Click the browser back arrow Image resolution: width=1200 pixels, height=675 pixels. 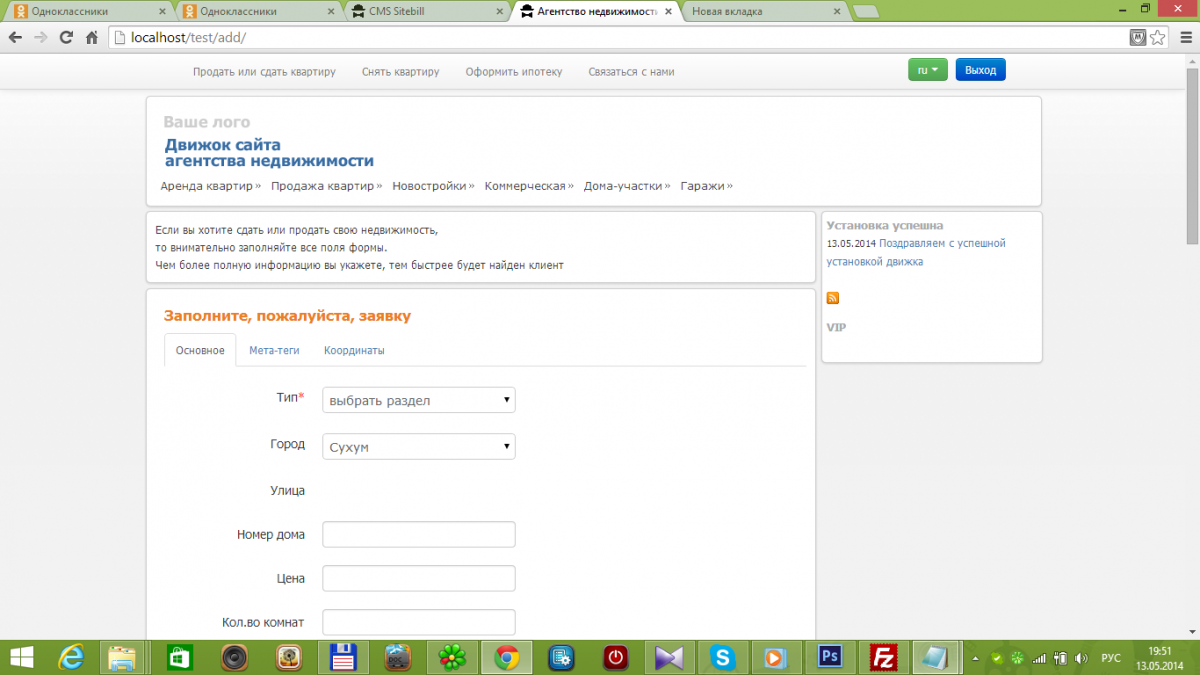click(15, 38)
